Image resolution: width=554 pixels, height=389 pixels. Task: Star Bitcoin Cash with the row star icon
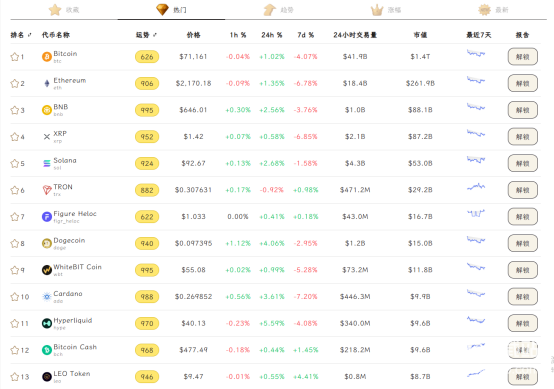(x=14, y=350)
